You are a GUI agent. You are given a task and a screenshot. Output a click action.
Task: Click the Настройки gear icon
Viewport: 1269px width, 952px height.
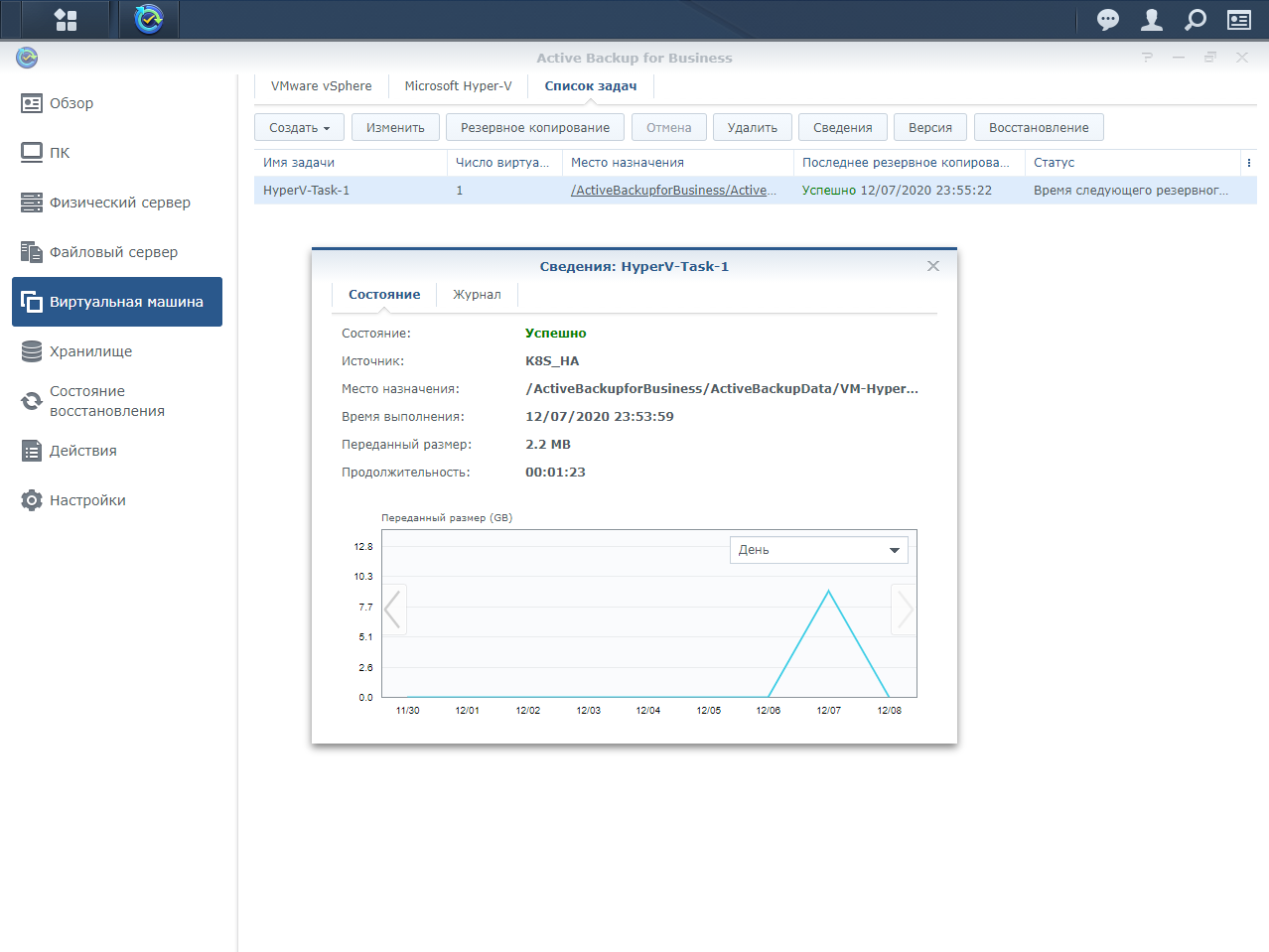coord(32,500)
